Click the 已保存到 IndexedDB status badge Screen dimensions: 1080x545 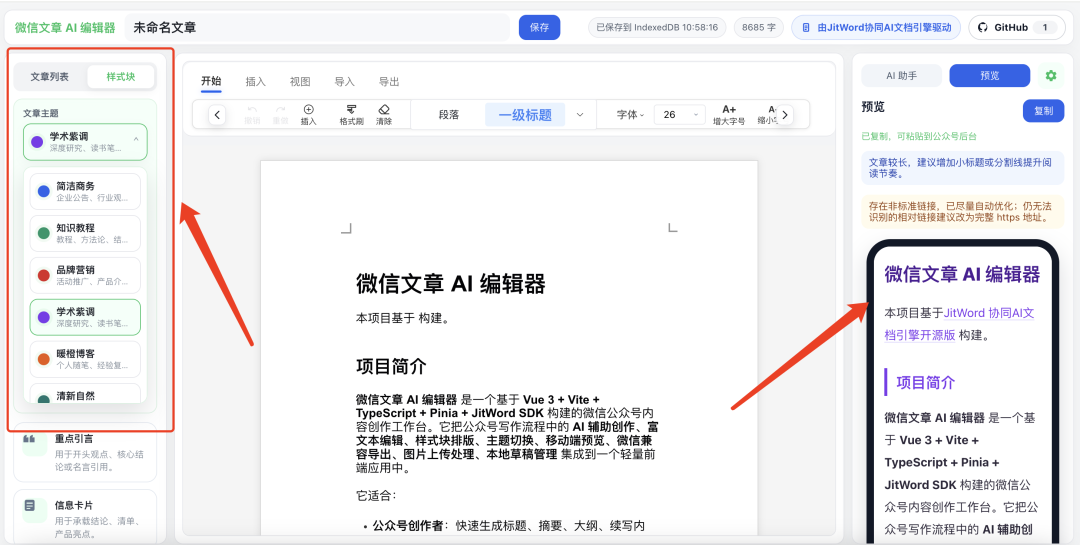(657, 28)
